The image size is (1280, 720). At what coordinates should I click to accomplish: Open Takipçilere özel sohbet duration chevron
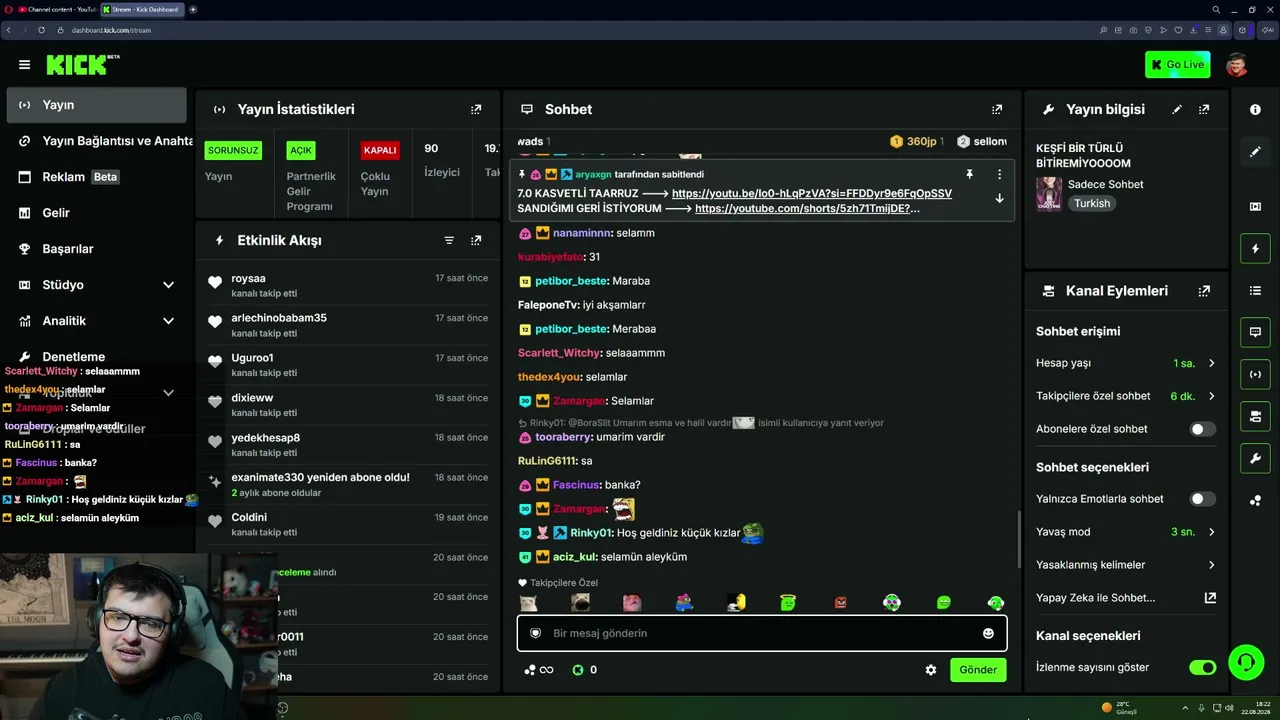(x=1212, y=396)
